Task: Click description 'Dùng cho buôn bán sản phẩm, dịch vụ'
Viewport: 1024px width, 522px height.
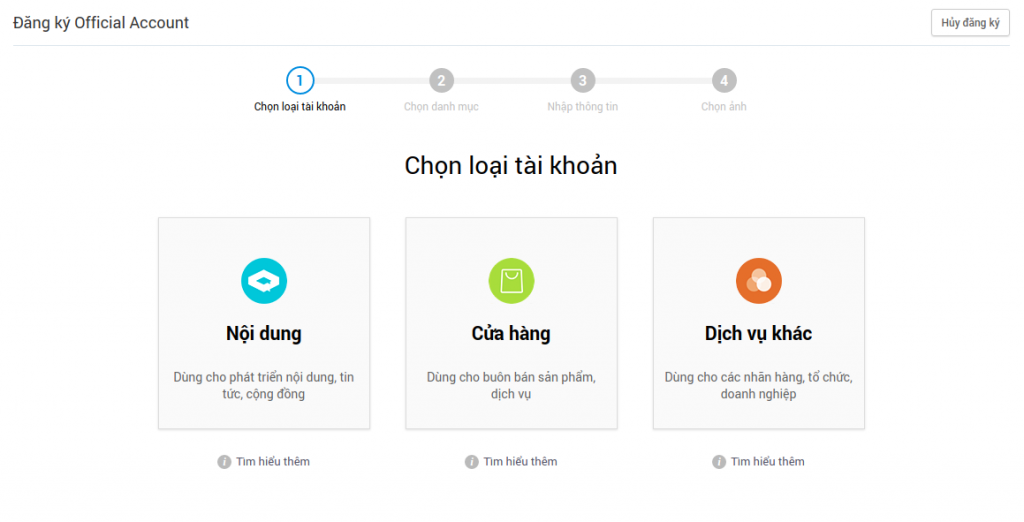Action: click(511, 385)
